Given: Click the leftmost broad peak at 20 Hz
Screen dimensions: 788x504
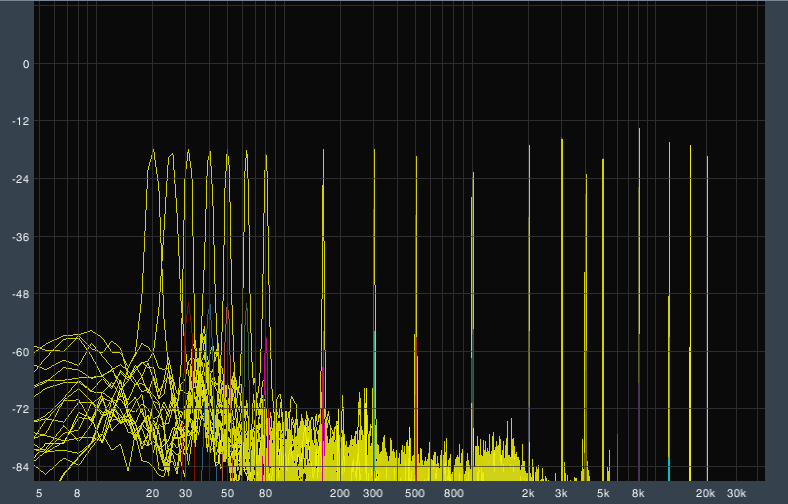Looking at the screenshot, I should pos(153,151).
